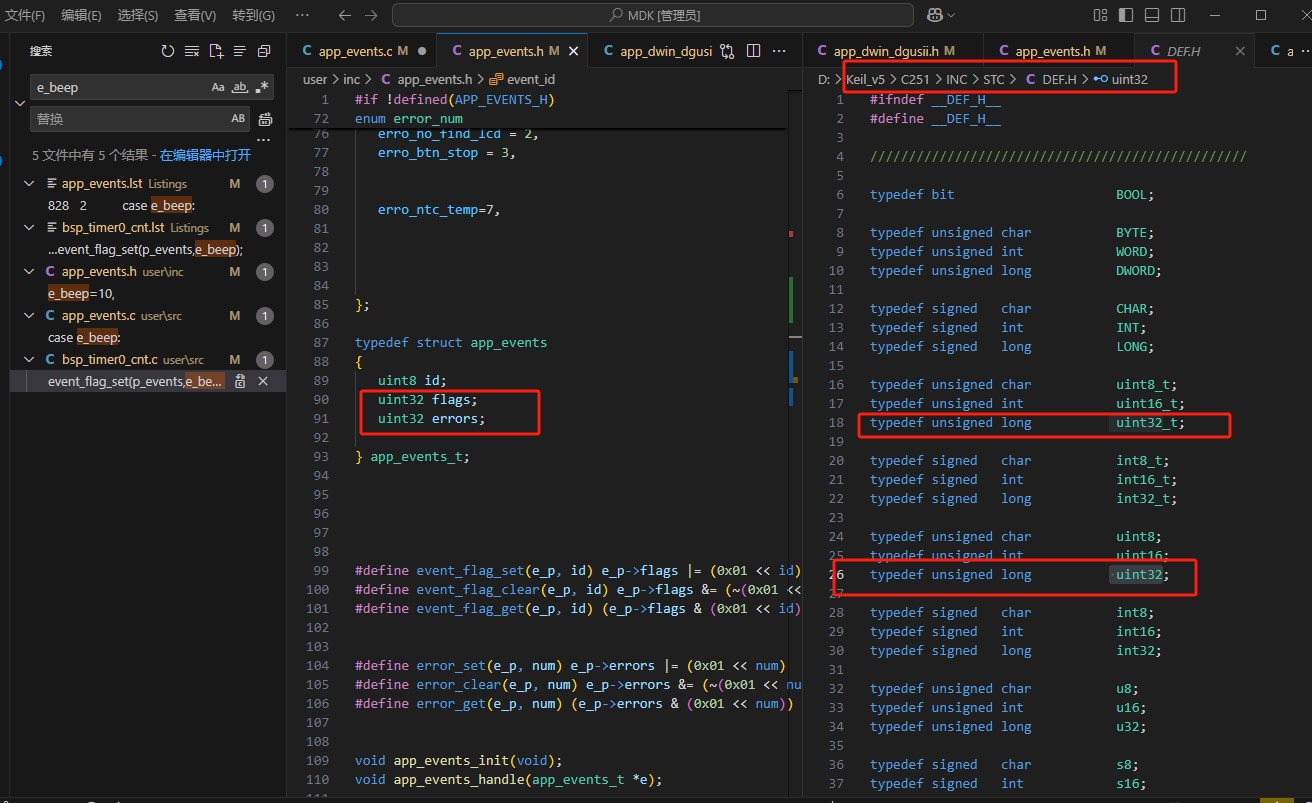
Task: Click uint32 symbol in right breadcrumb
Action: [x=1128, y=78]
